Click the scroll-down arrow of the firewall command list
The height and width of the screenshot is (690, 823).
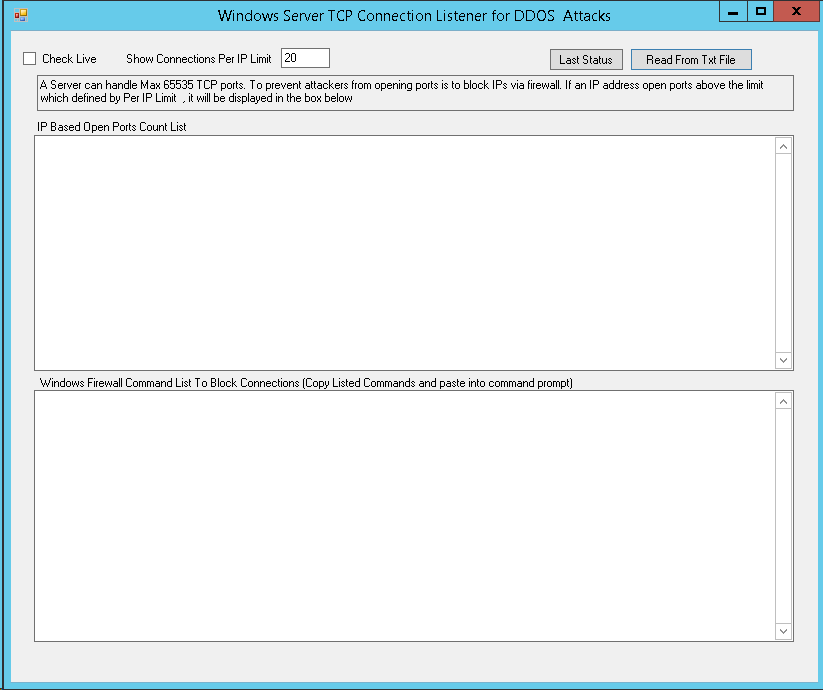click(783, 630)
